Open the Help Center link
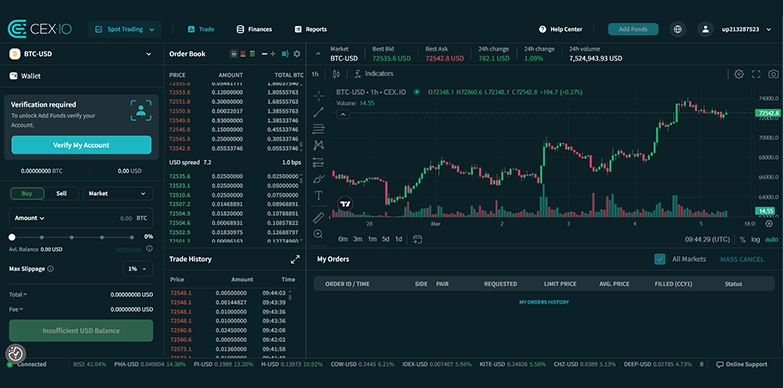783x388 pixels. [x=560, y=29]
